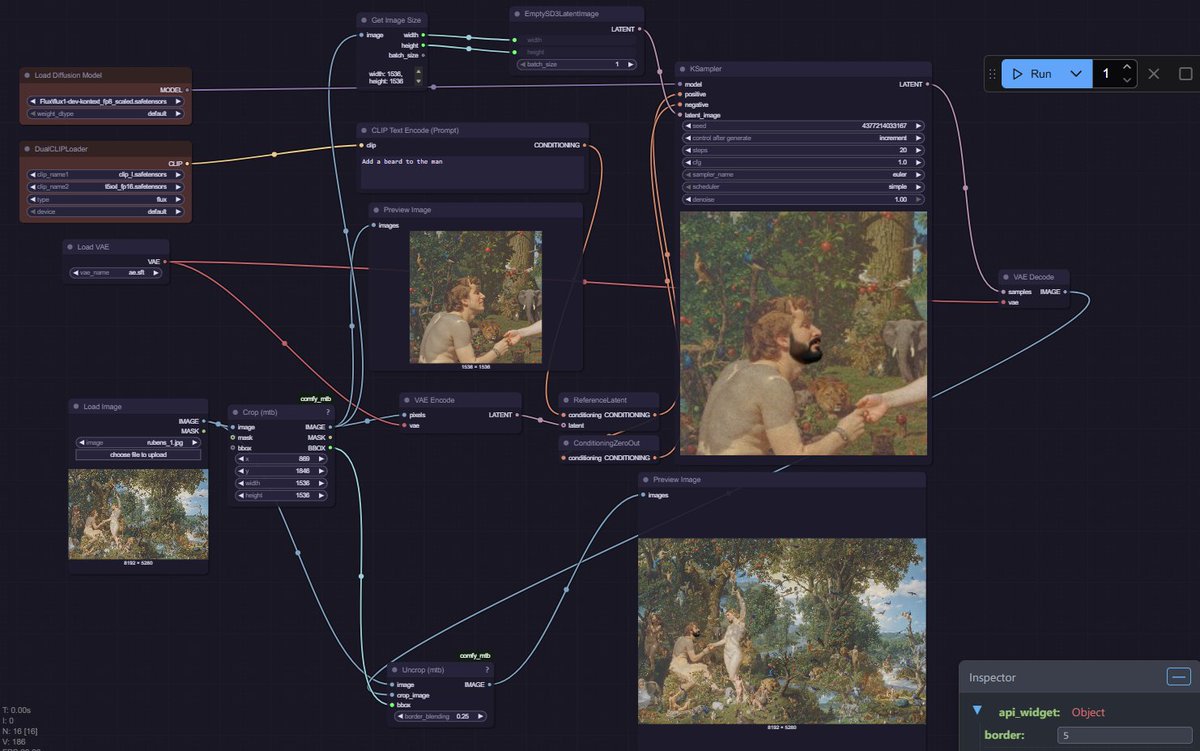The height and width of the screenshot is (751, 1200).
Task: Click the right arrow to increase Crop width
Action: 321,483
